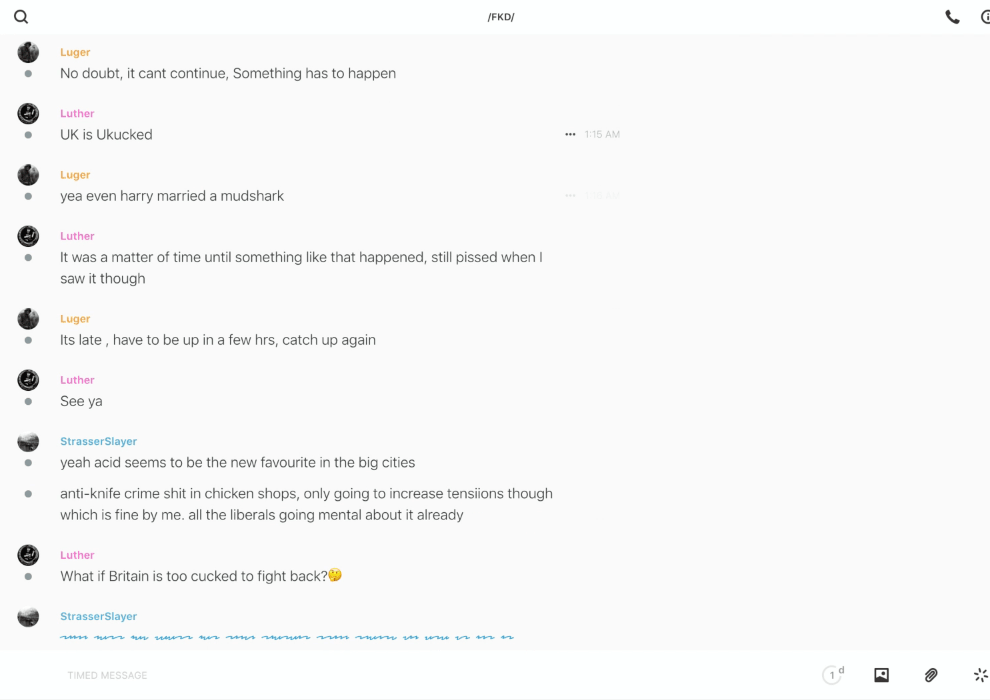990x700 pixels.
Task: Click the "See ya" message text
Action: (81, 401)
